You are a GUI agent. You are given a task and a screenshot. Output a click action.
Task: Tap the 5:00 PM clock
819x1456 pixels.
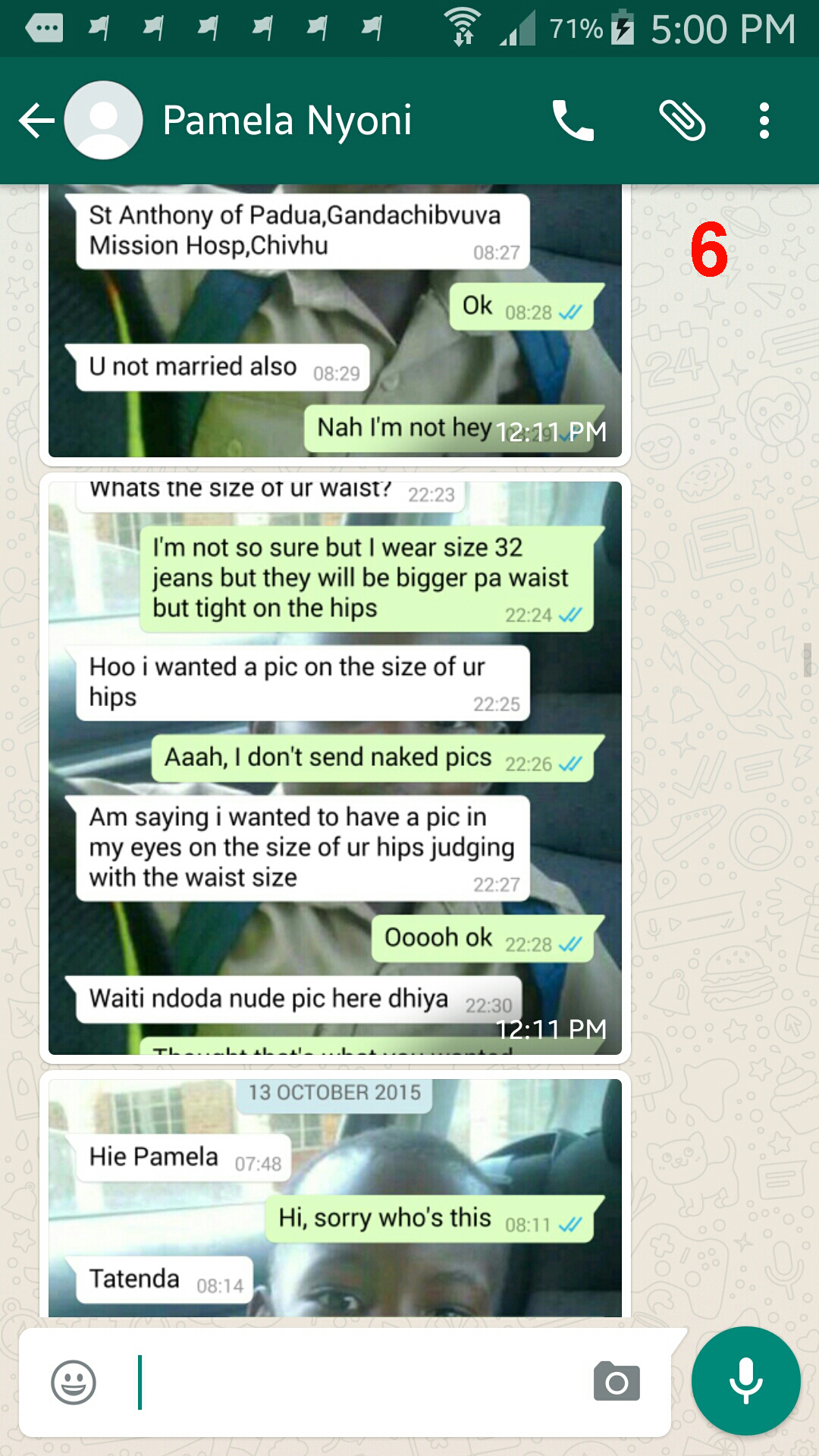coord(723,29)
